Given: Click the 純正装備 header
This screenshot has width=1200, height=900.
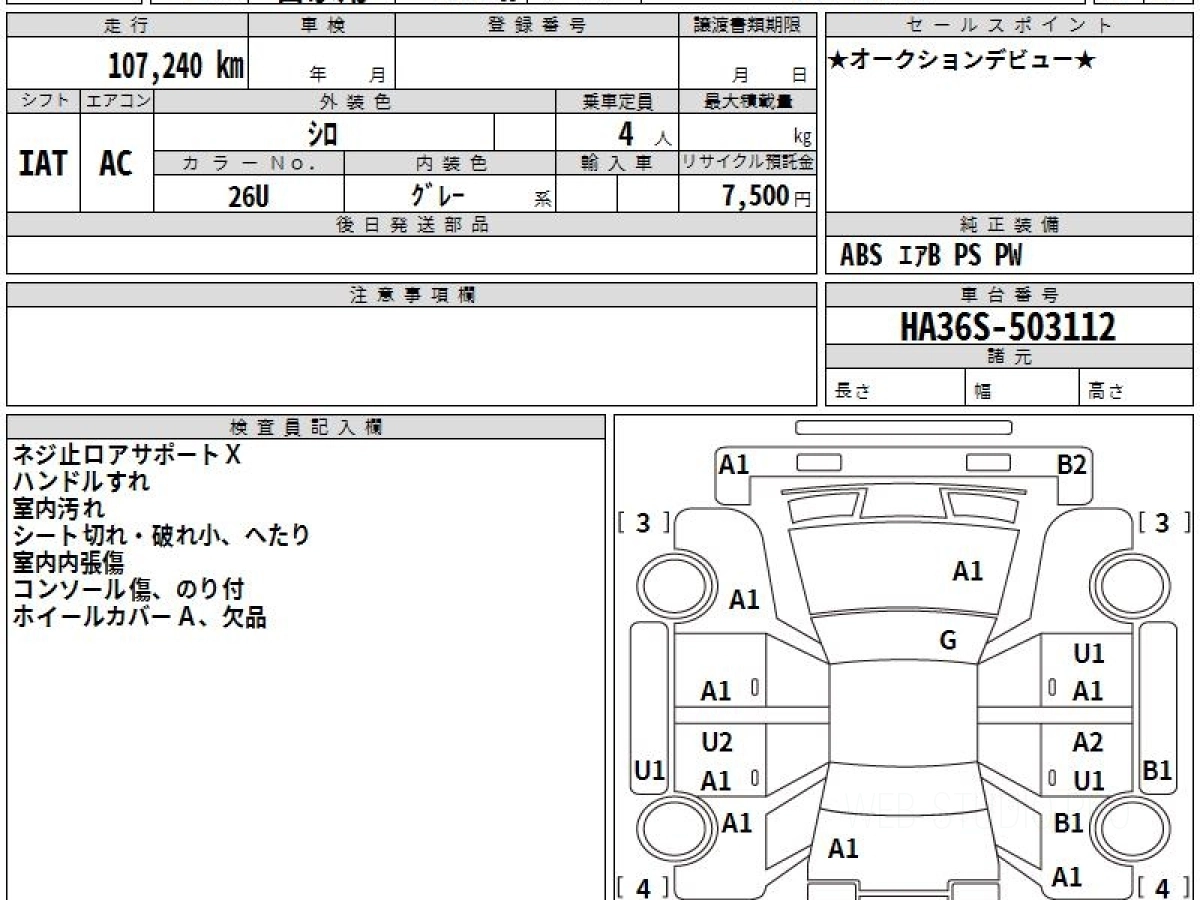Looking at the screenshot, I should [x=1010, y=225].
